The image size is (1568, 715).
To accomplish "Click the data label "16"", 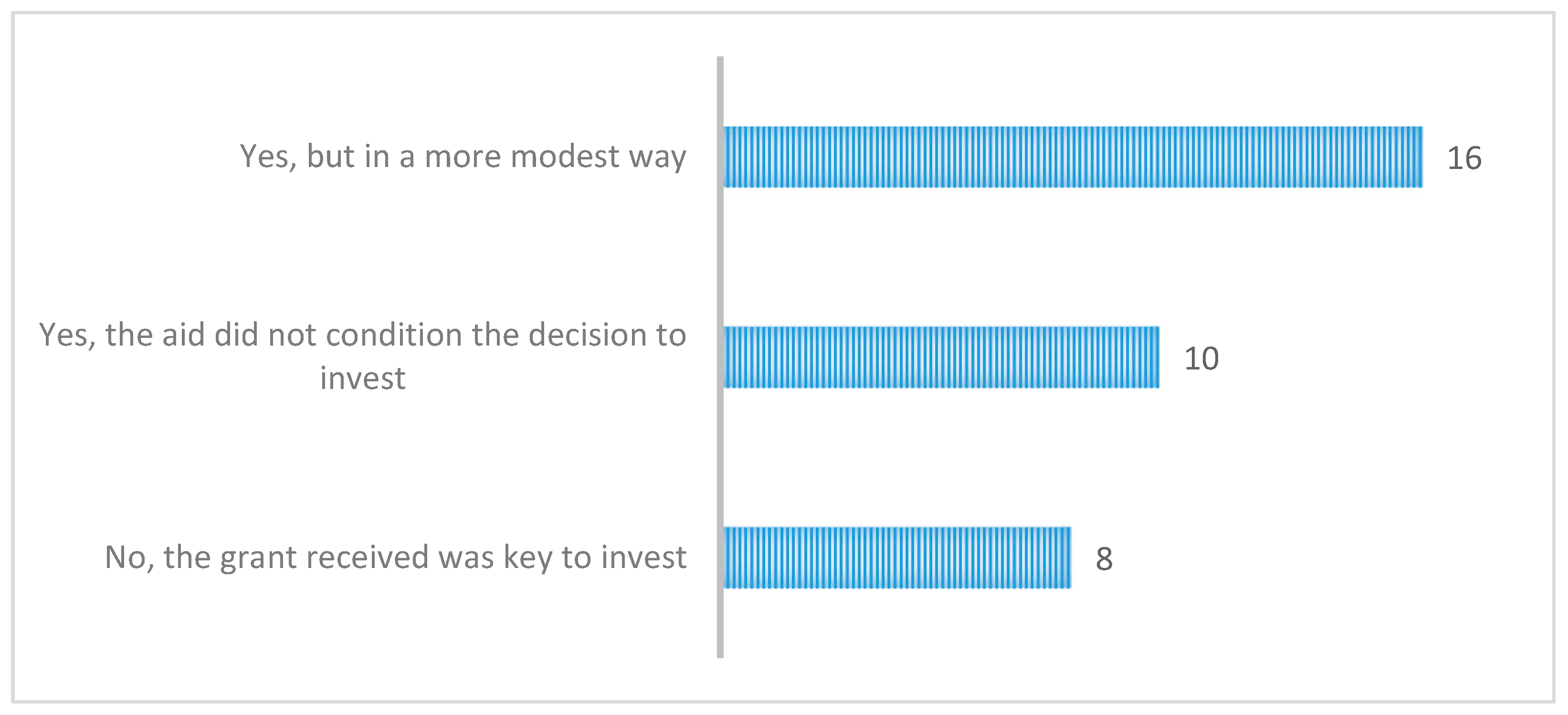I will point(1464,159).
